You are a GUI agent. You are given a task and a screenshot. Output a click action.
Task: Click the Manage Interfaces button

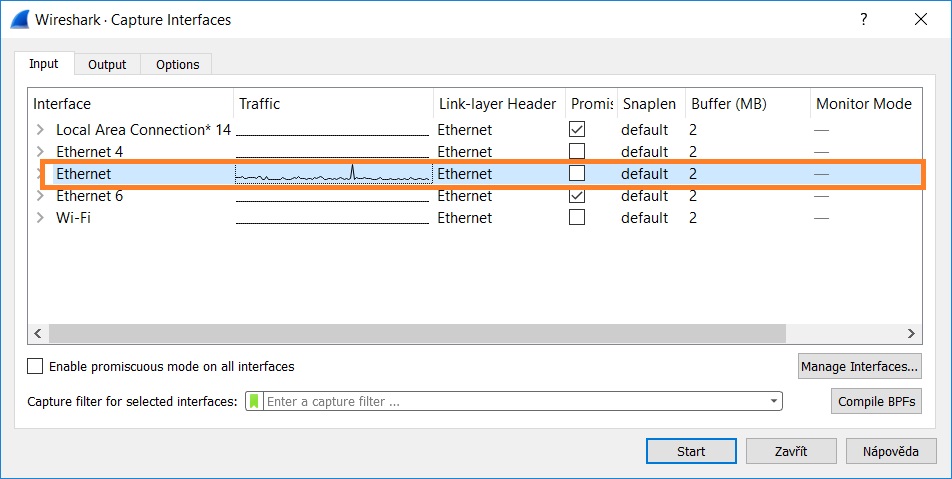(859, 367)
